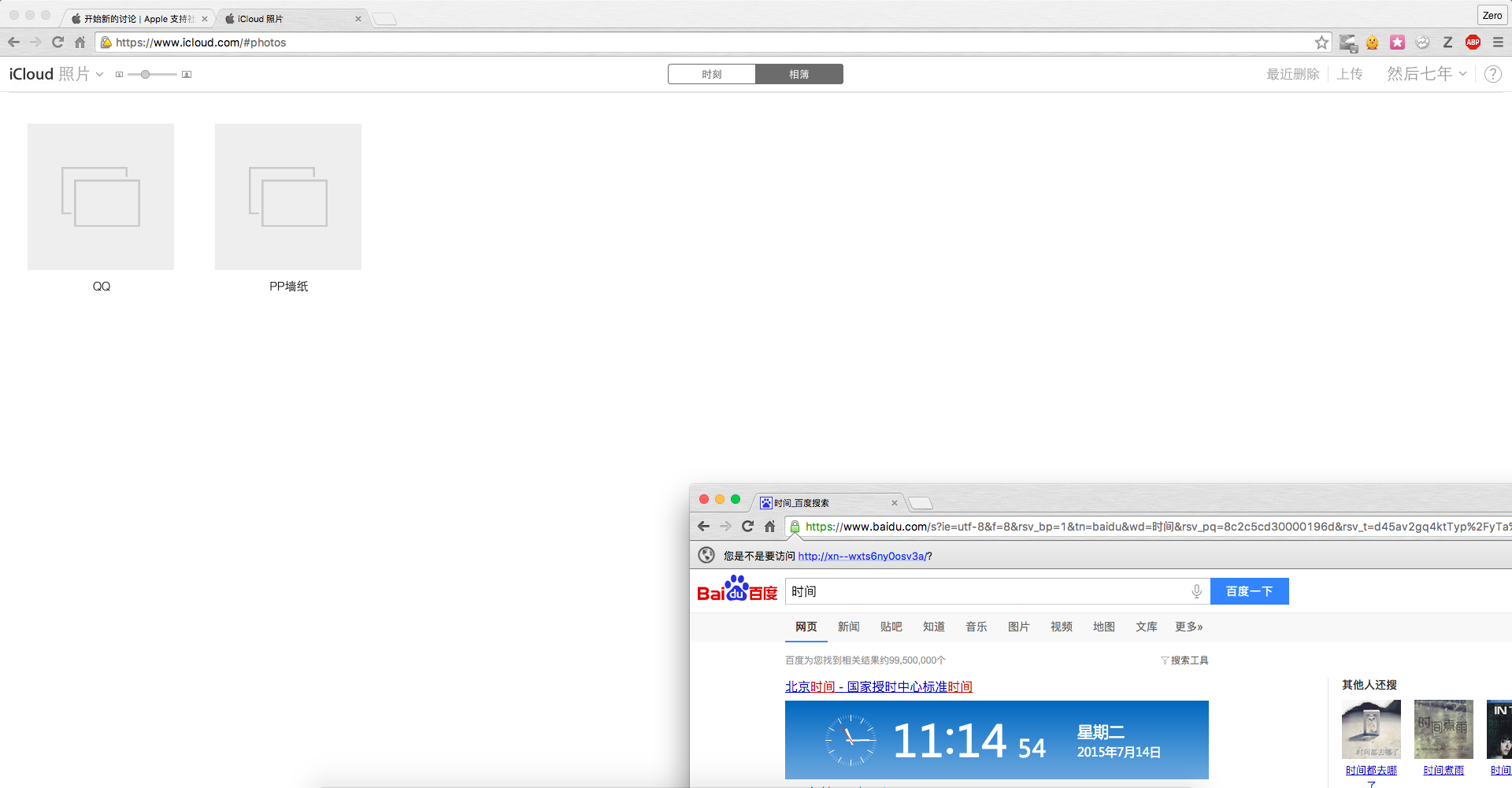Screen dimensions: 1512x788
Task: Open the 时间煮雨 related search link
Action: [x=1443, y=771]
